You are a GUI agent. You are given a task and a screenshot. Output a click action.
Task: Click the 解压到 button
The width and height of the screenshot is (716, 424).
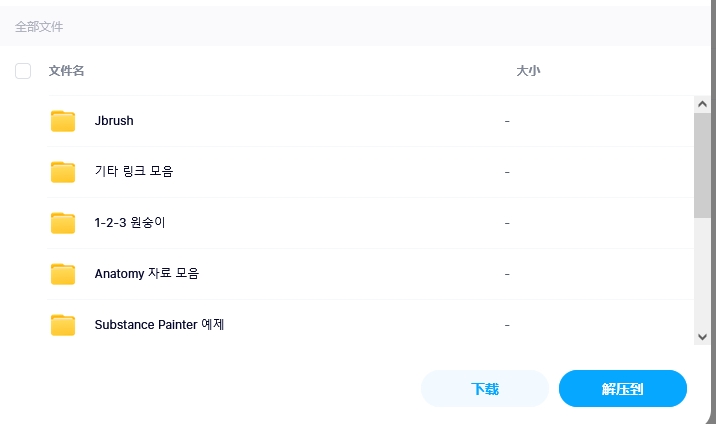pos(622,389)
